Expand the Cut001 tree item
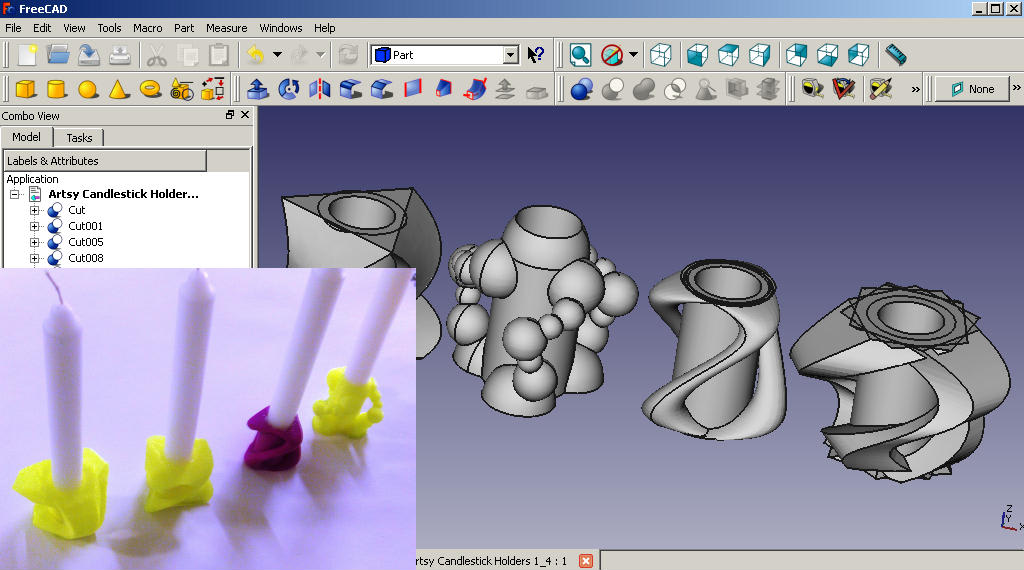The image size is (1024, 570). click(x=35, y=226)
